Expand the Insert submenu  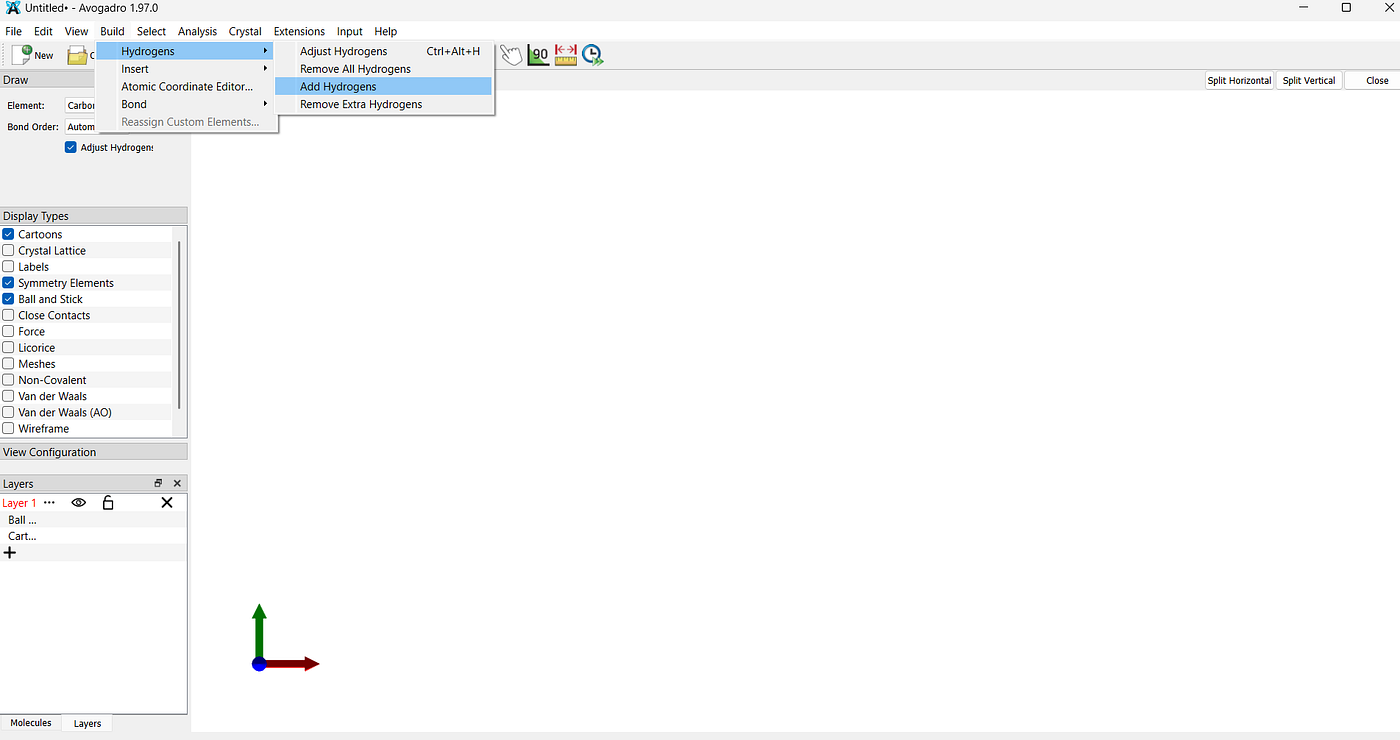coord(186,69)
